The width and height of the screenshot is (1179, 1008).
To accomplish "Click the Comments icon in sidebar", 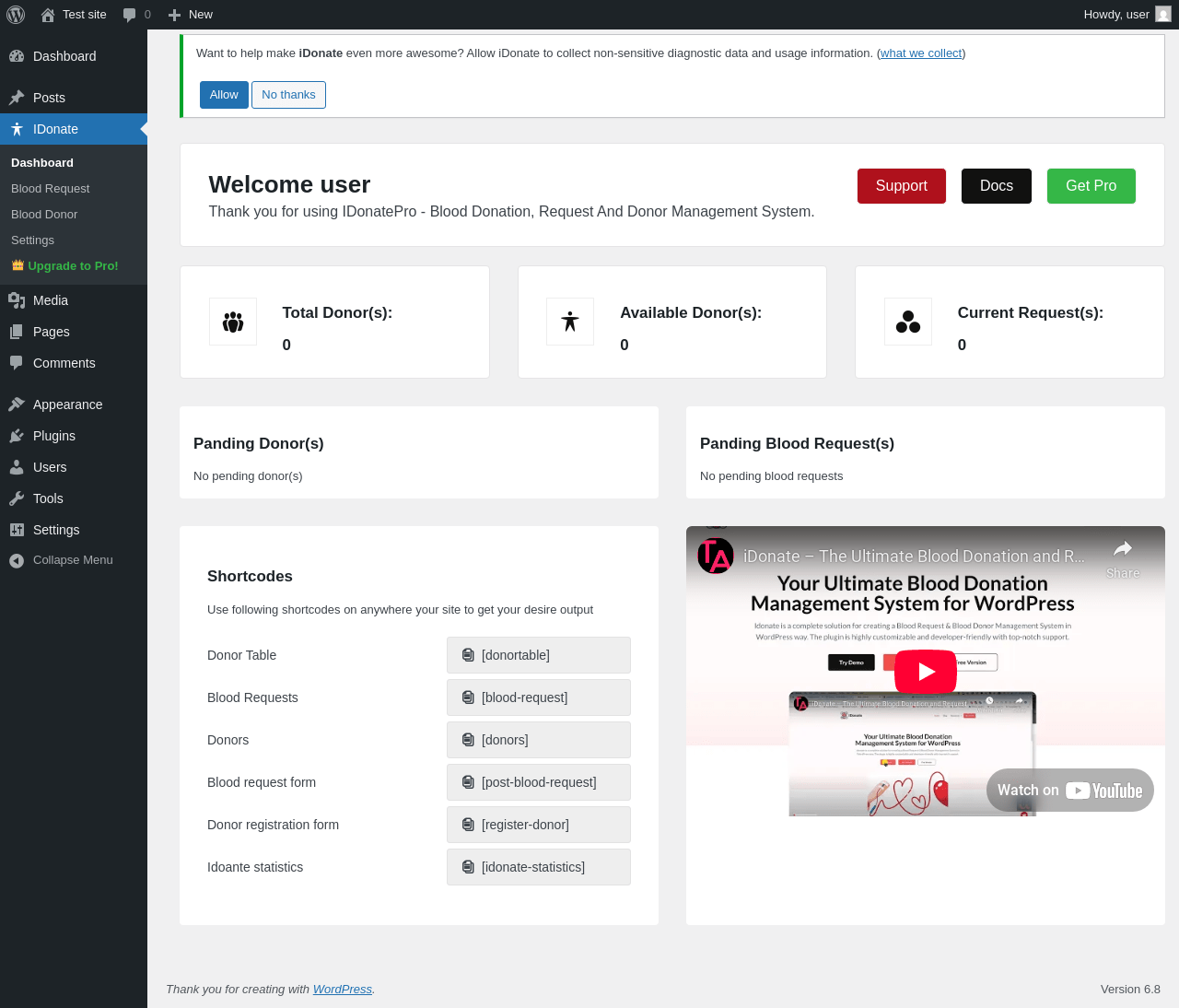I will [x=17, y=363].
